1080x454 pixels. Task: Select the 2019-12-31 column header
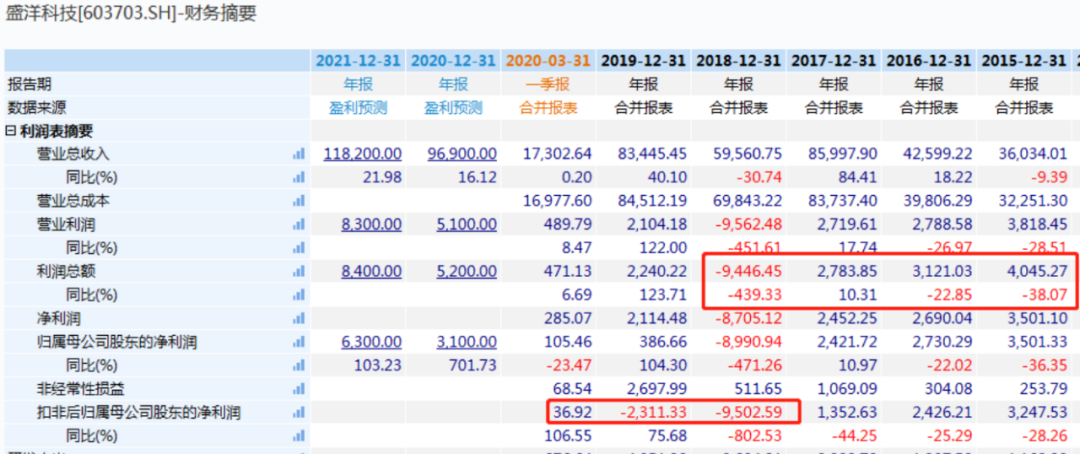click(x=643, y=61)
